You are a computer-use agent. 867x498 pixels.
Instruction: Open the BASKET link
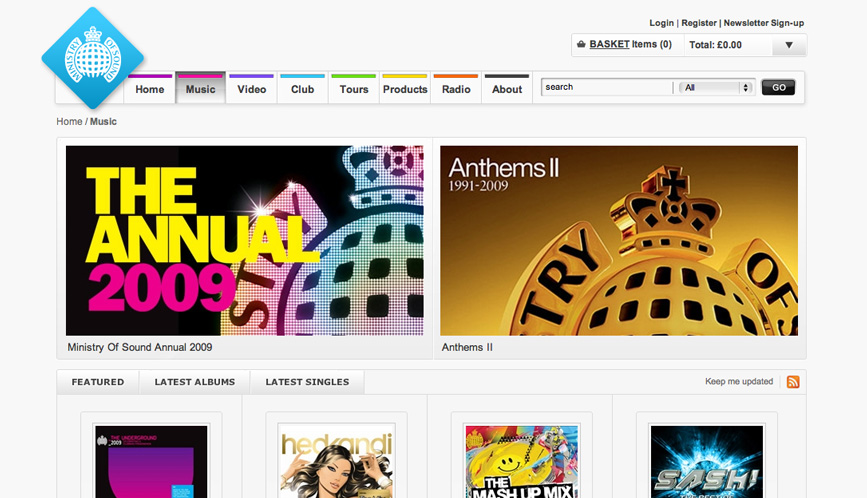click(609, 44)
